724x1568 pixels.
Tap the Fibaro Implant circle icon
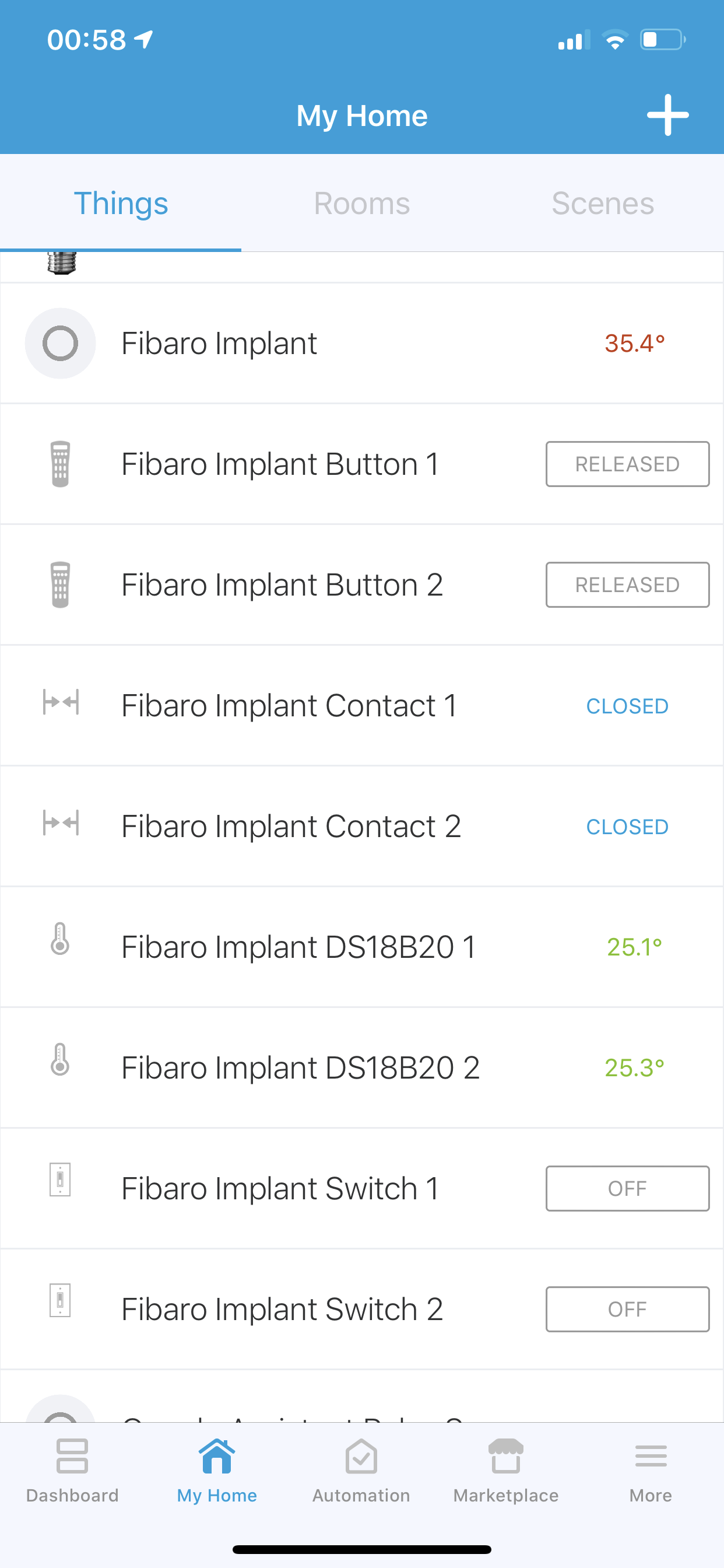(x=60, y=344)
